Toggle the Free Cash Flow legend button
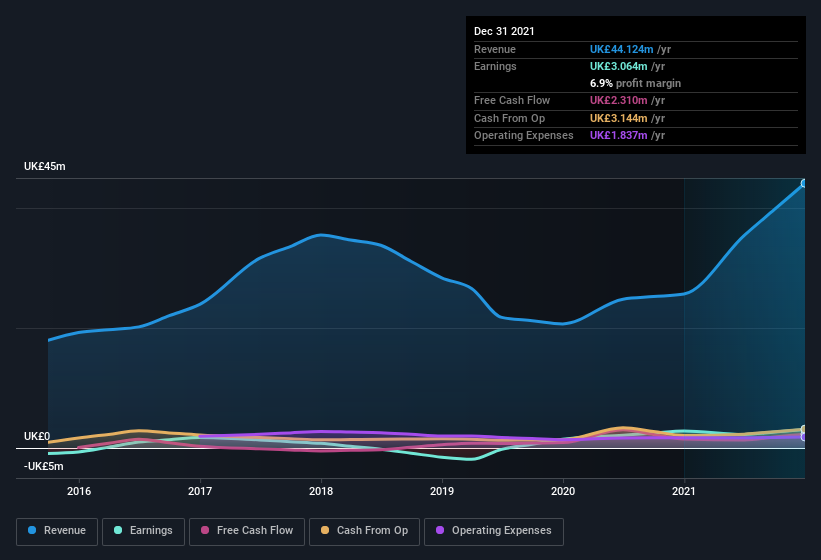Viewport: 821px width, 560px height. tap(247, 531)
